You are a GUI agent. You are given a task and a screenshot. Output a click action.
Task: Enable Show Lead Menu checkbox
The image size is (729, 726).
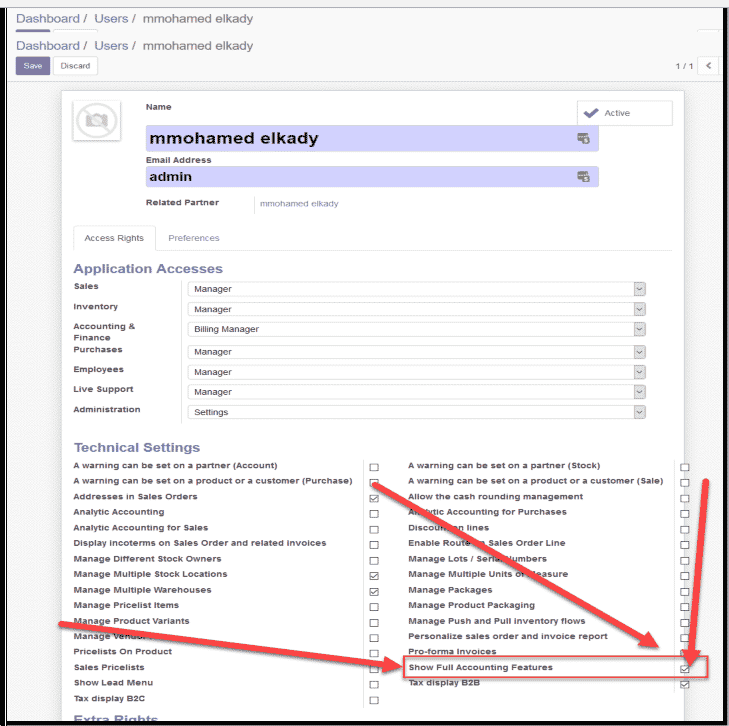click(x=374, y=685)
